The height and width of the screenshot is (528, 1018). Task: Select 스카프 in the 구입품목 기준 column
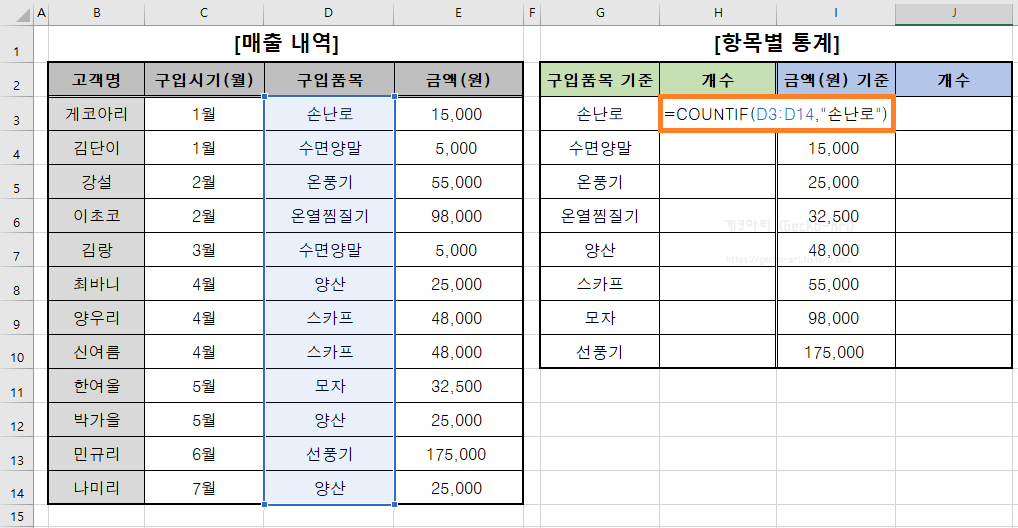pyautogui.click(x=600, y=284)
